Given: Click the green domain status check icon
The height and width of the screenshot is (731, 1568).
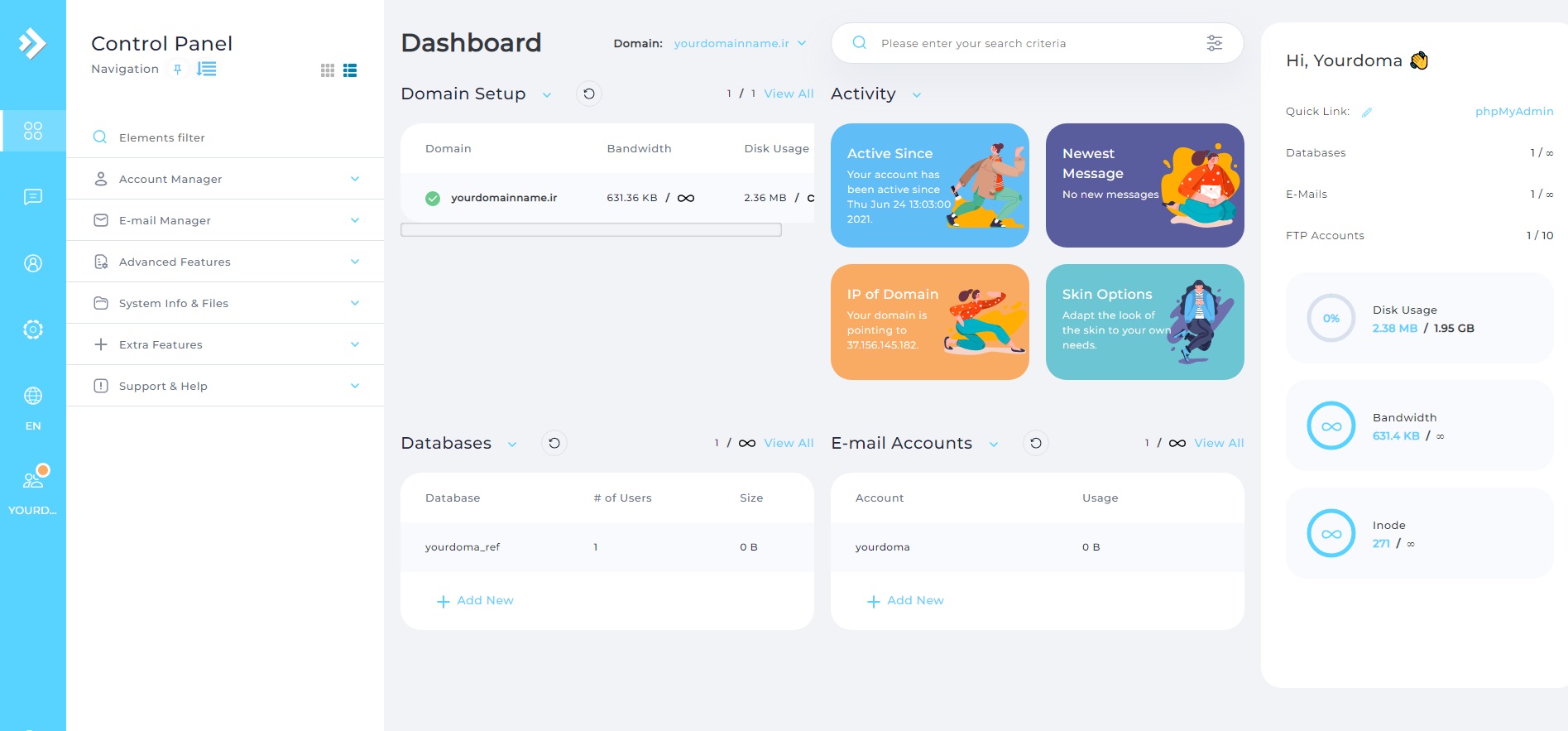Looking at the screenshot, I should pyautogui.click(x=433, y=198).
